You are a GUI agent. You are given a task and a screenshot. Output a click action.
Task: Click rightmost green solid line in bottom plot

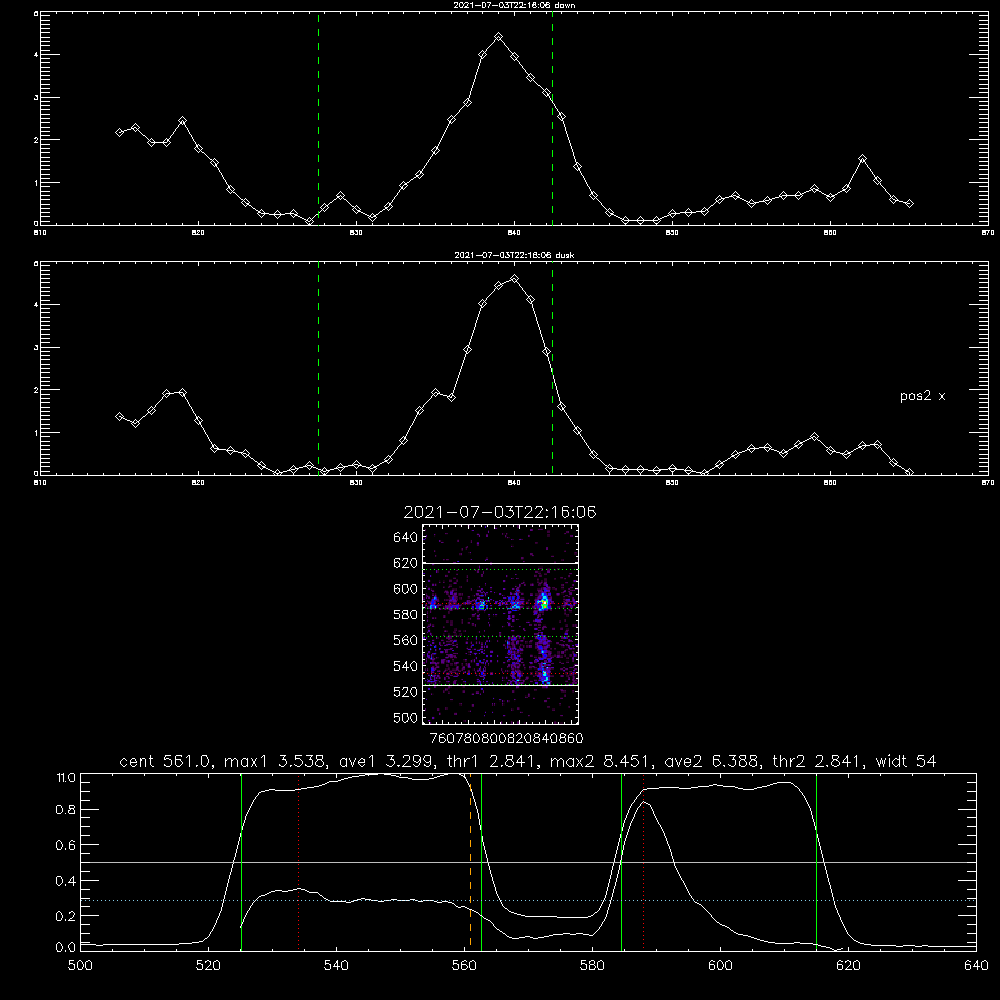click(816, 861)
